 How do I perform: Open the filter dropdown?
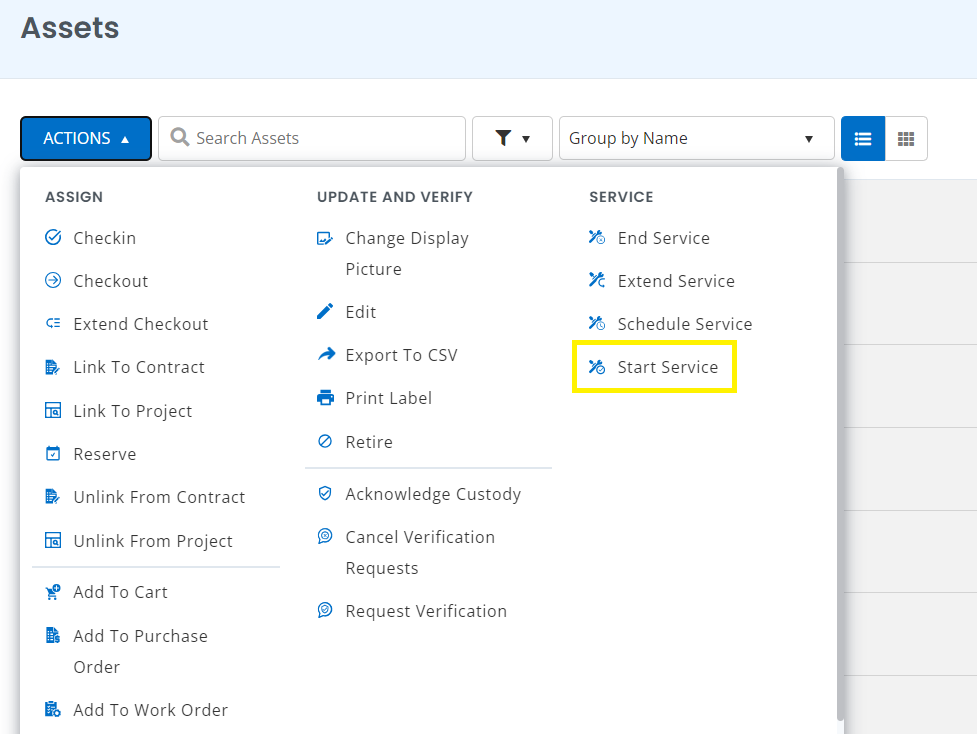click(512, 139)
